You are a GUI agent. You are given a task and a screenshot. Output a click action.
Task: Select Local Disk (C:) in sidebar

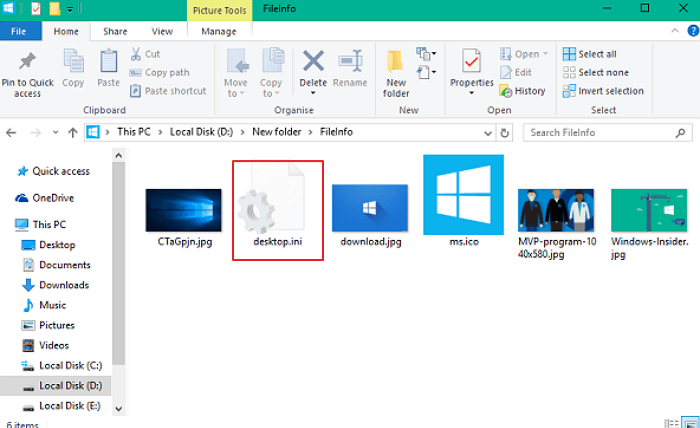coord(62,366)
